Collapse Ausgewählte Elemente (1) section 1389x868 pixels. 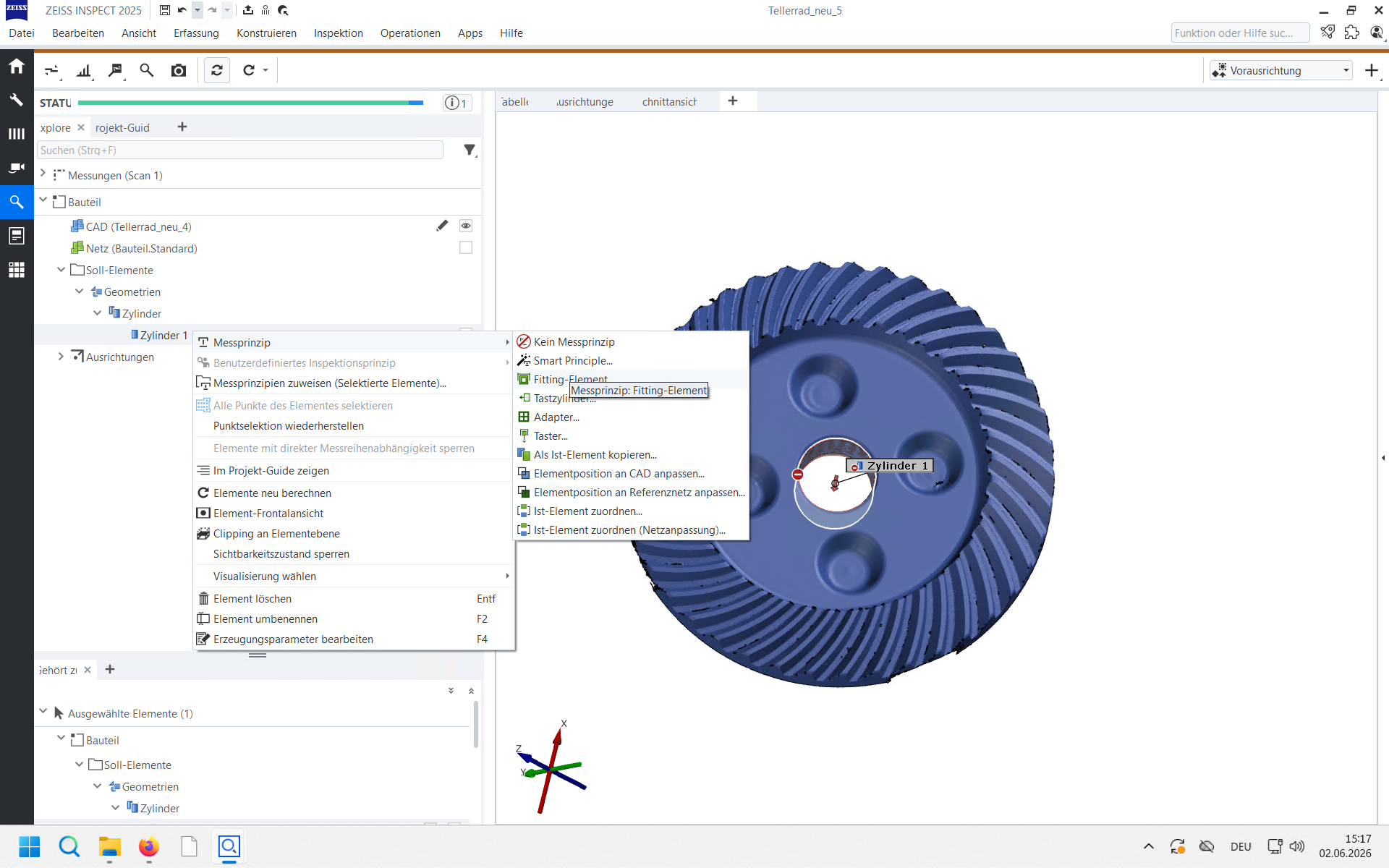tap(43, 712)
